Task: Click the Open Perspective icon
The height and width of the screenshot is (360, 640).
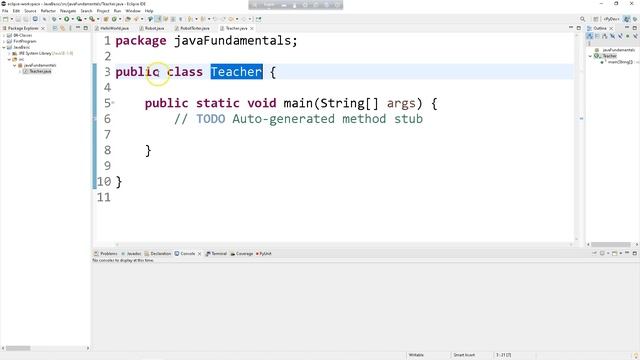Action: click(x=596, y=19)
